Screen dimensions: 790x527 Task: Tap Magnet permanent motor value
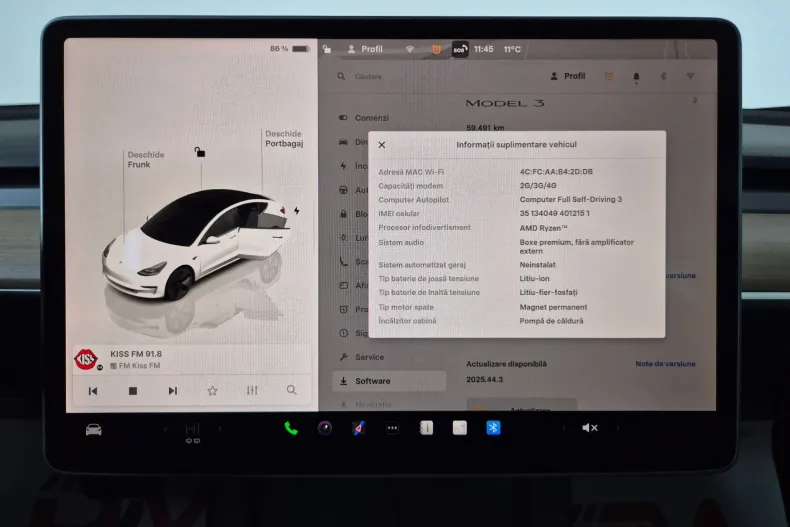coord(553,307)
